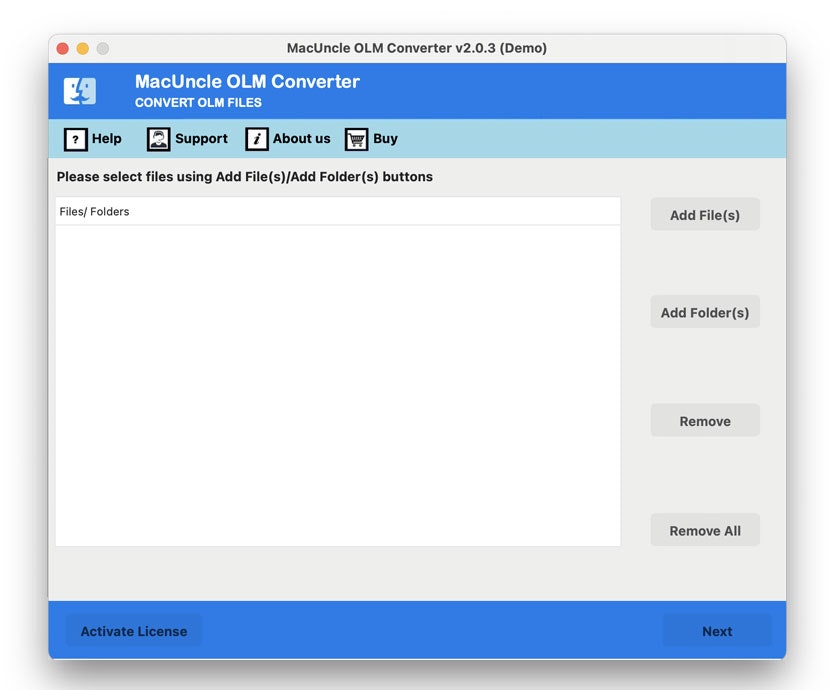Minimize the converter window
This screenshot has width=830, height=690.
pyautogui.click(x=82, y=47)
